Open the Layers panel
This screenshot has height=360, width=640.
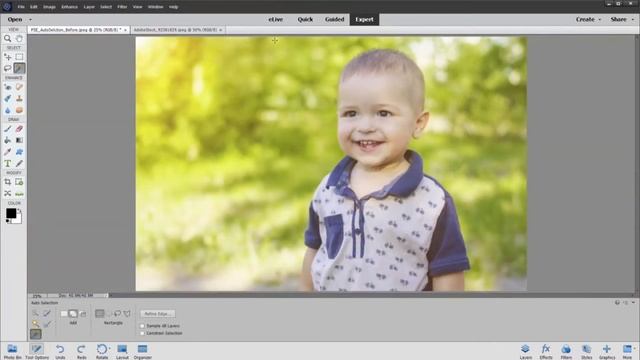point(525,351)
